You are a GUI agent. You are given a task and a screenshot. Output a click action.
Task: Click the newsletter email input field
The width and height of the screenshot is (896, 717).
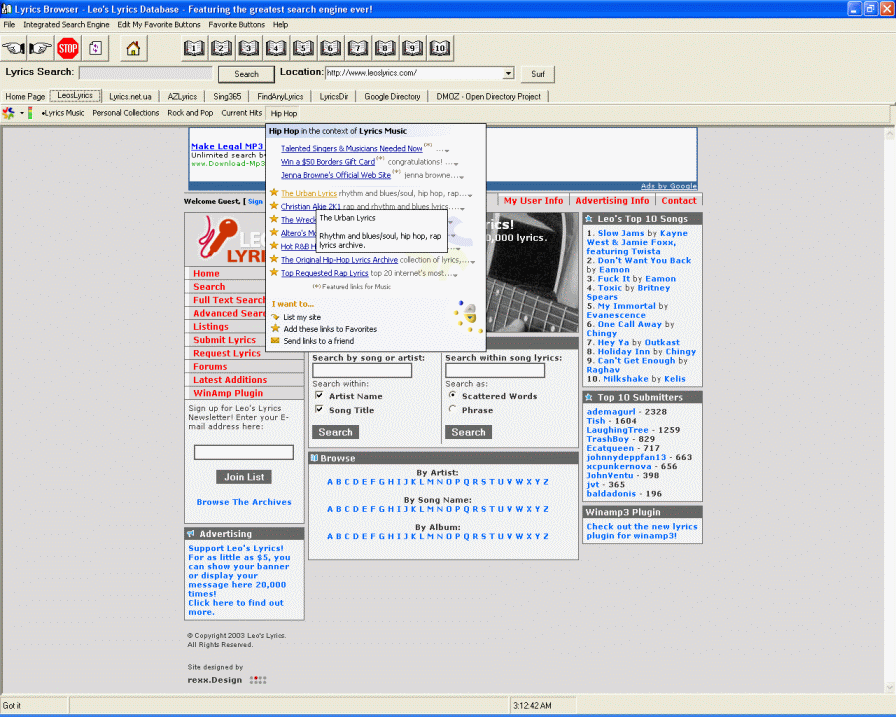[244, 452]
